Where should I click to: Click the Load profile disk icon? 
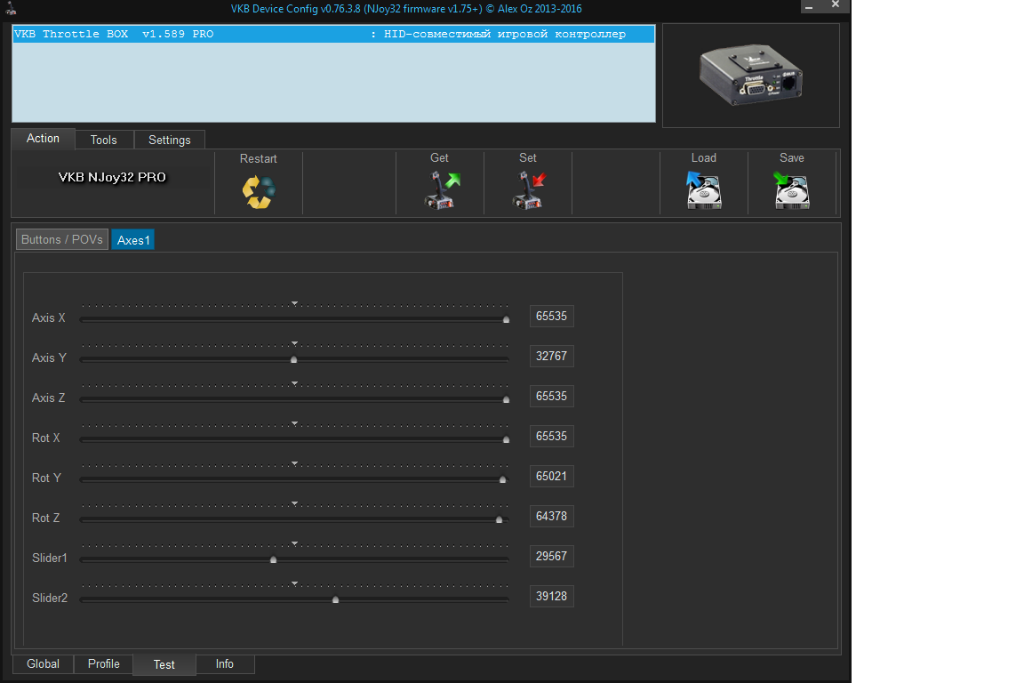(x=703, y=190)
